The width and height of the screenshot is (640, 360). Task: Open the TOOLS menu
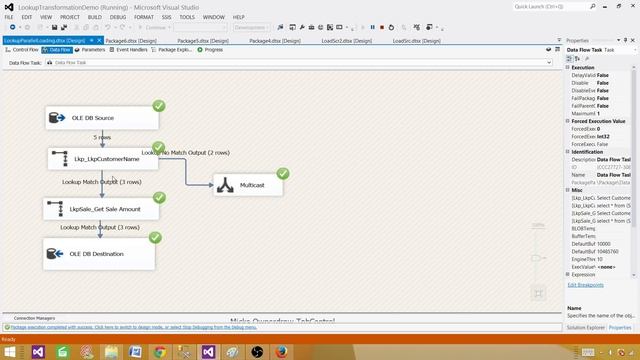pos(187,17)
